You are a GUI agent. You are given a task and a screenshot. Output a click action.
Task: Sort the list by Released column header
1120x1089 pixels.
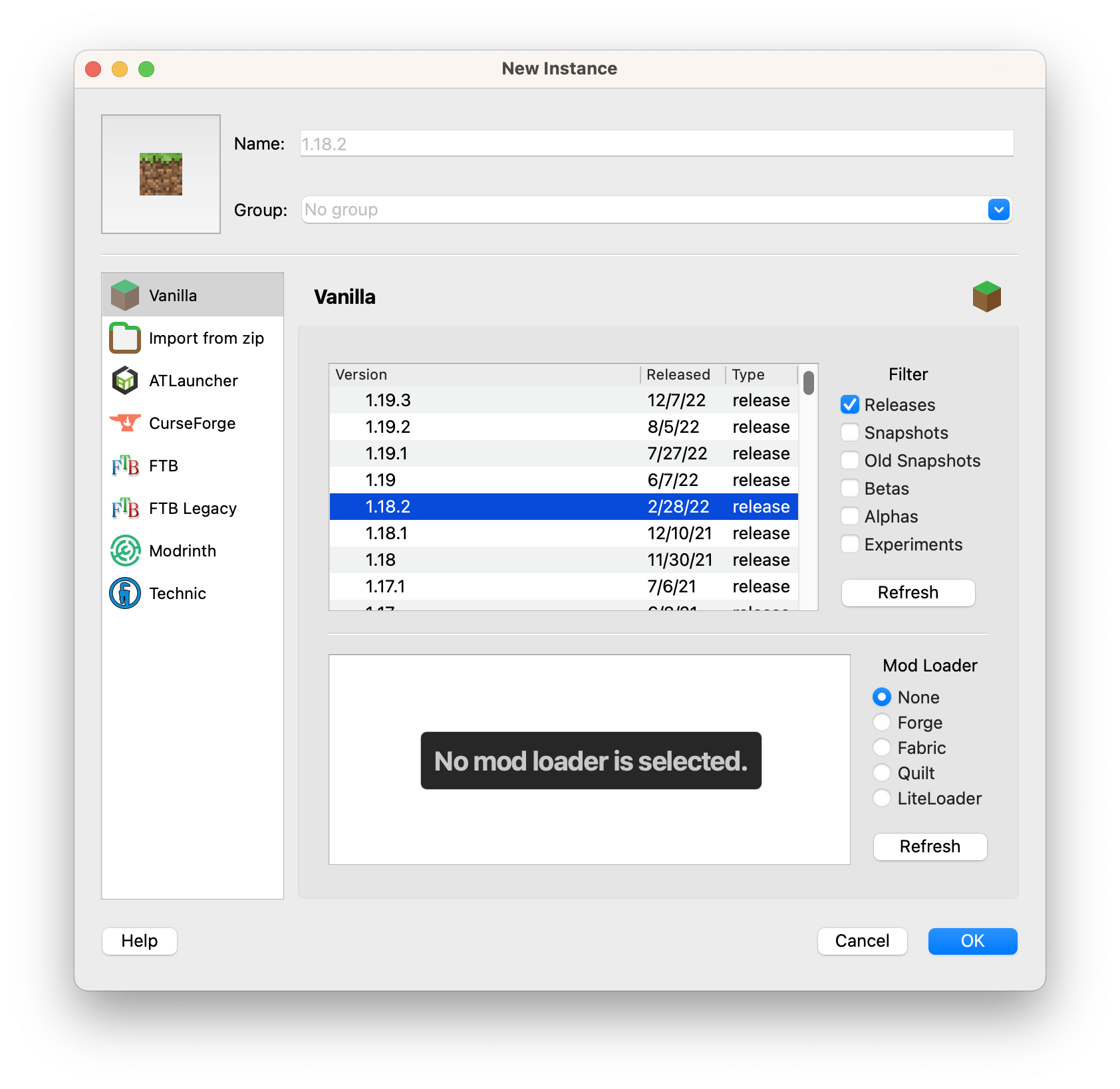[x=678, y=375]
